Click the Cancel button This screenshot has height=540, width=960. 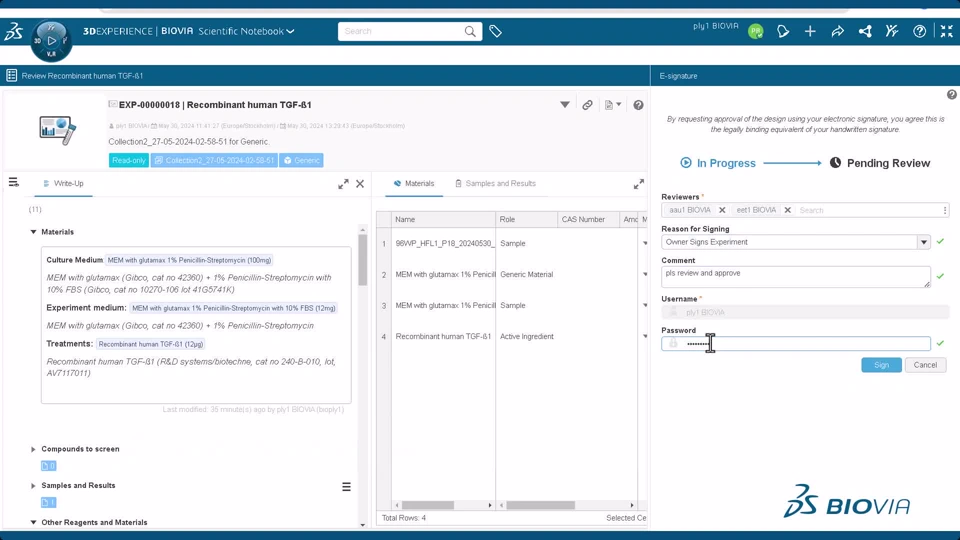pyautogui.click(x=925, y=365)
